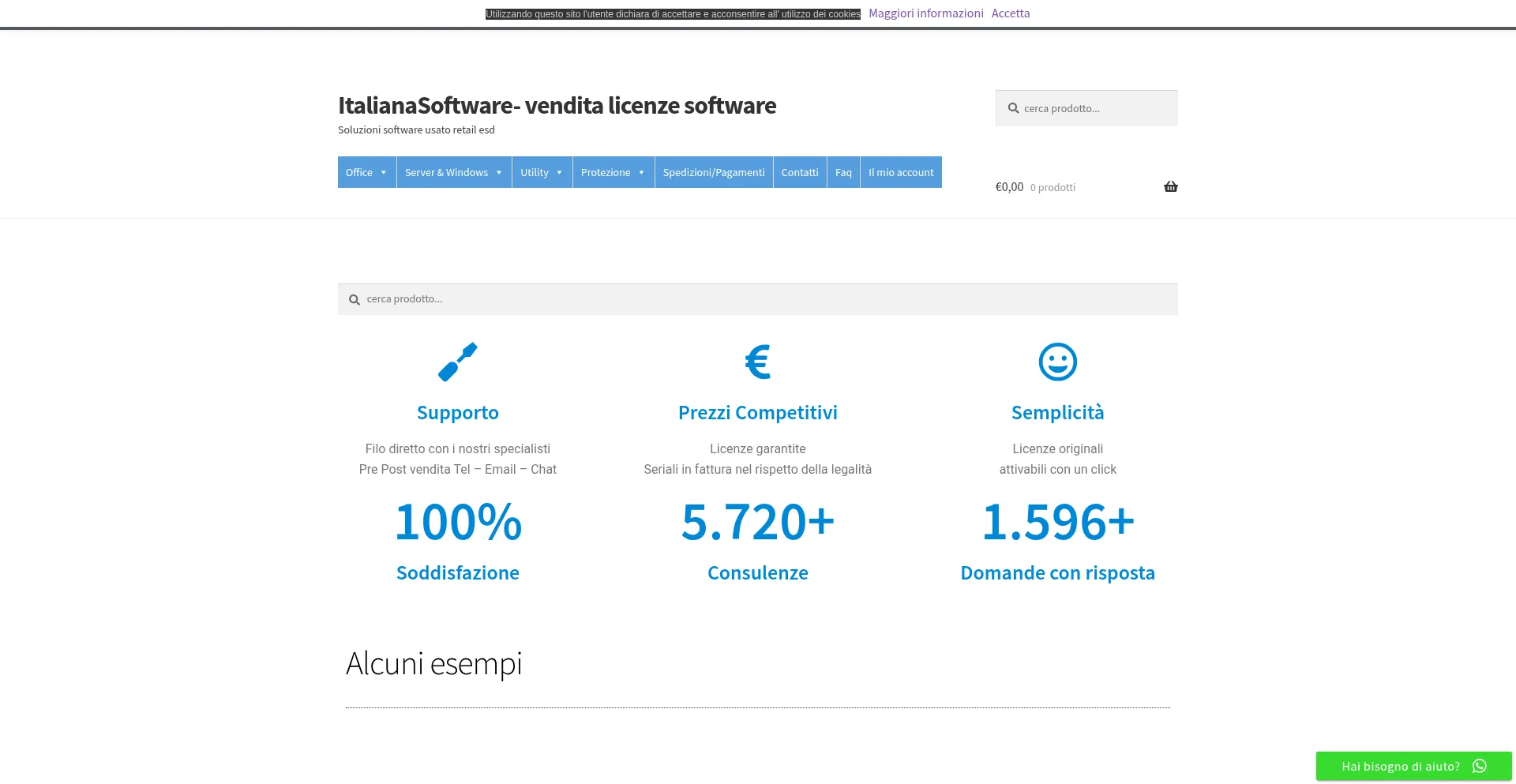Viewport: 1516px width, 784px height.
Task: Expand the Protezione dropdown menu
Action: 613,172
